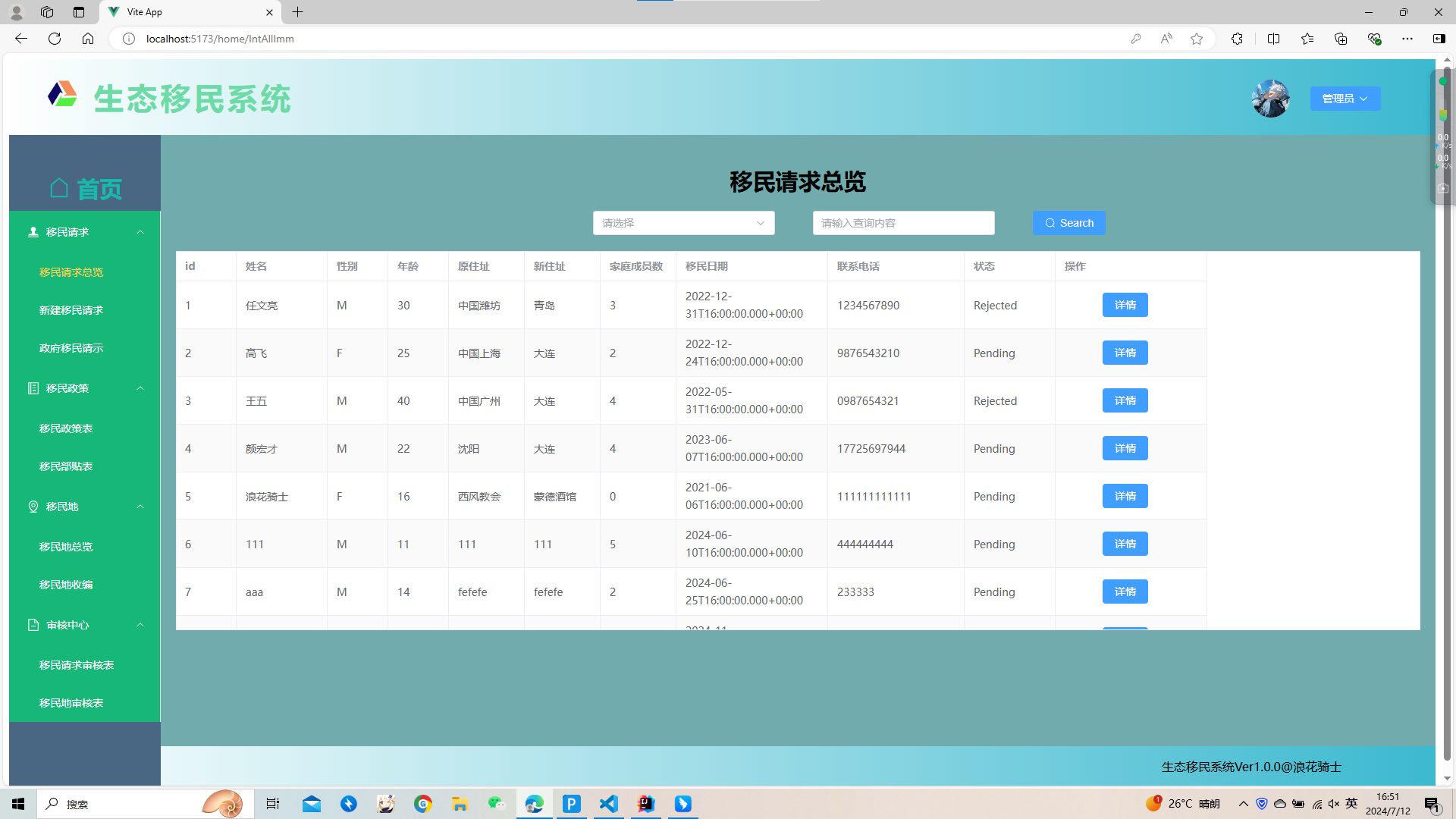Collapse the 移民政策 sidebar group
The height and width of the screenshot is (819, 1456).
[85, 388]
